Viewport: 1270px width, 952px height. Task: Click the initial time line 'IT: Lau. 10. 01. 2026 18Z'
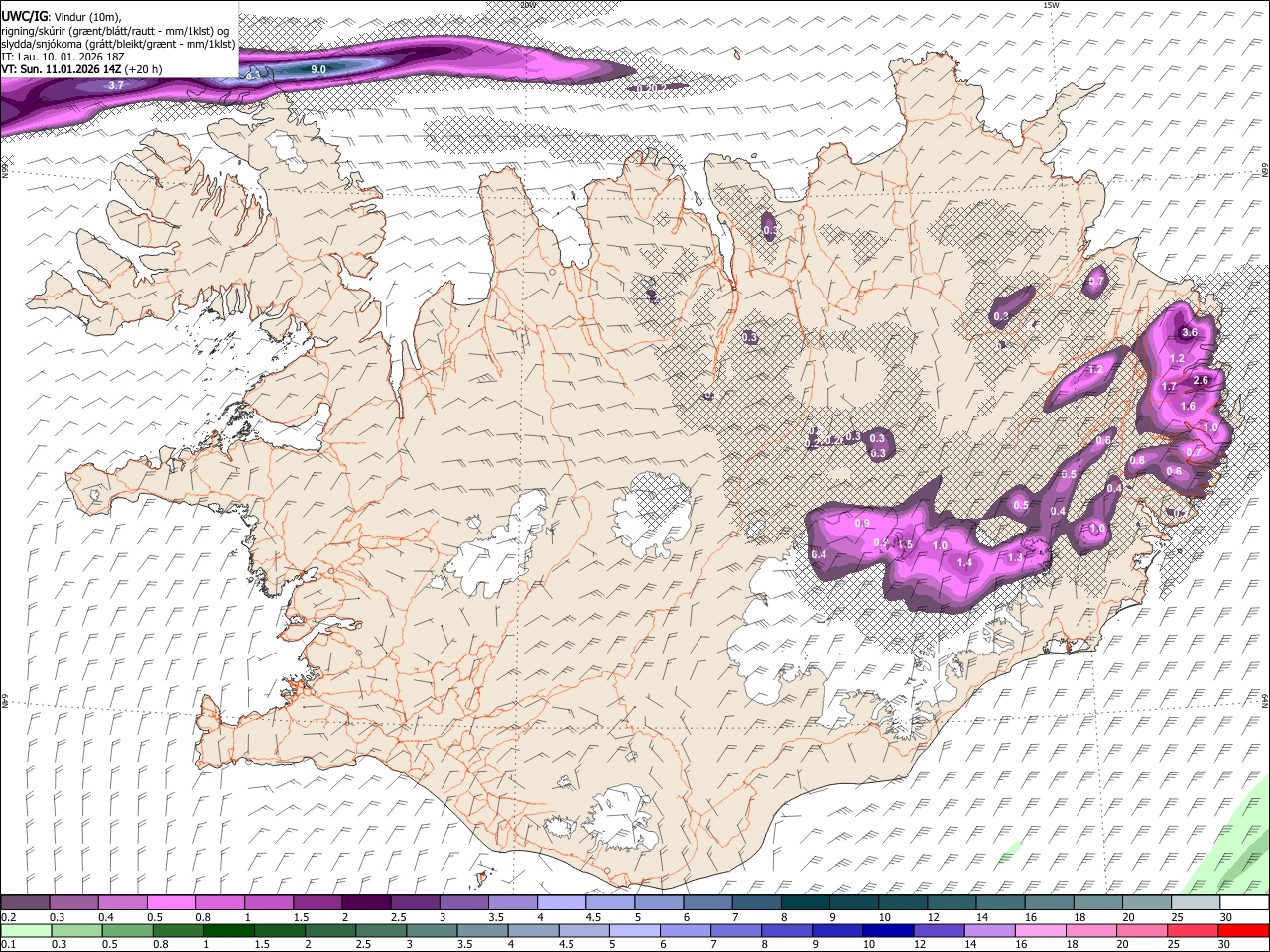pos(63,57)
